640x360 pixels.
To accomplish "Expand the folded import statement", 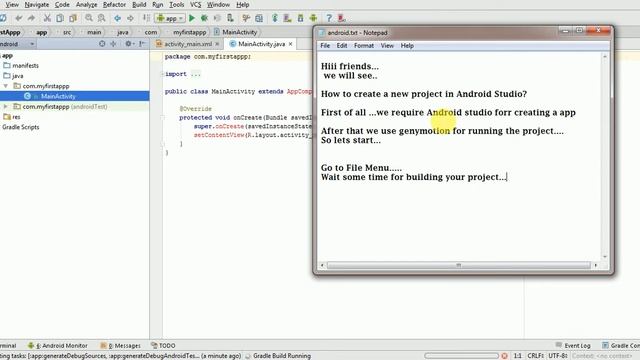I will pyautogui.click(x=163, y=74).
